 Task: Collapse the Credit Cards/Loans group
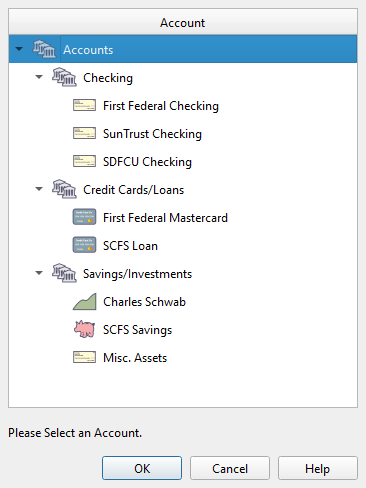point(39,189)
